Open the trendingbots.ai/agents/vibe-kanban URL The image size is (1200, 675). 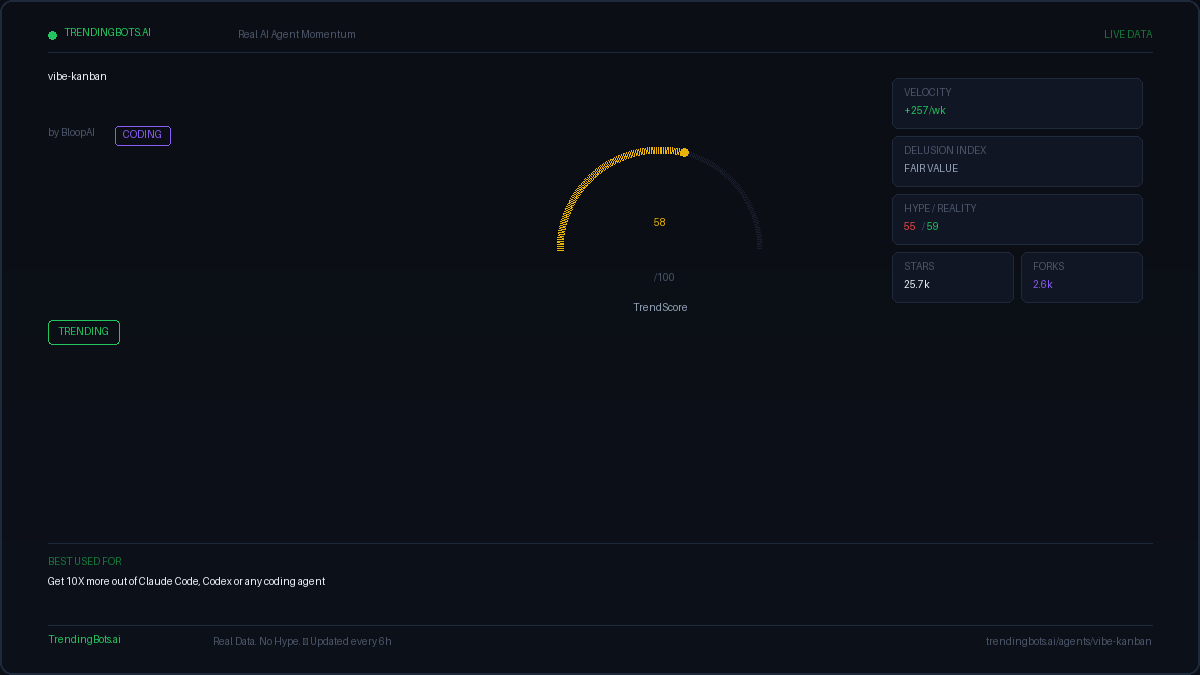click(1068, 641)
